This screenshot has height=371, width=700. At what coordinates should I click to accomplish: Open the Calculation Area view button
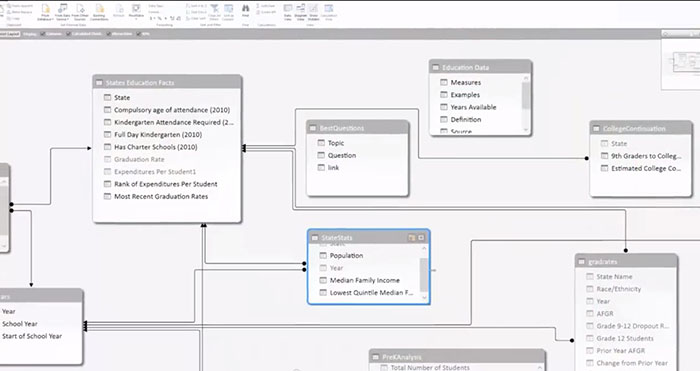(x=329, y=13)
